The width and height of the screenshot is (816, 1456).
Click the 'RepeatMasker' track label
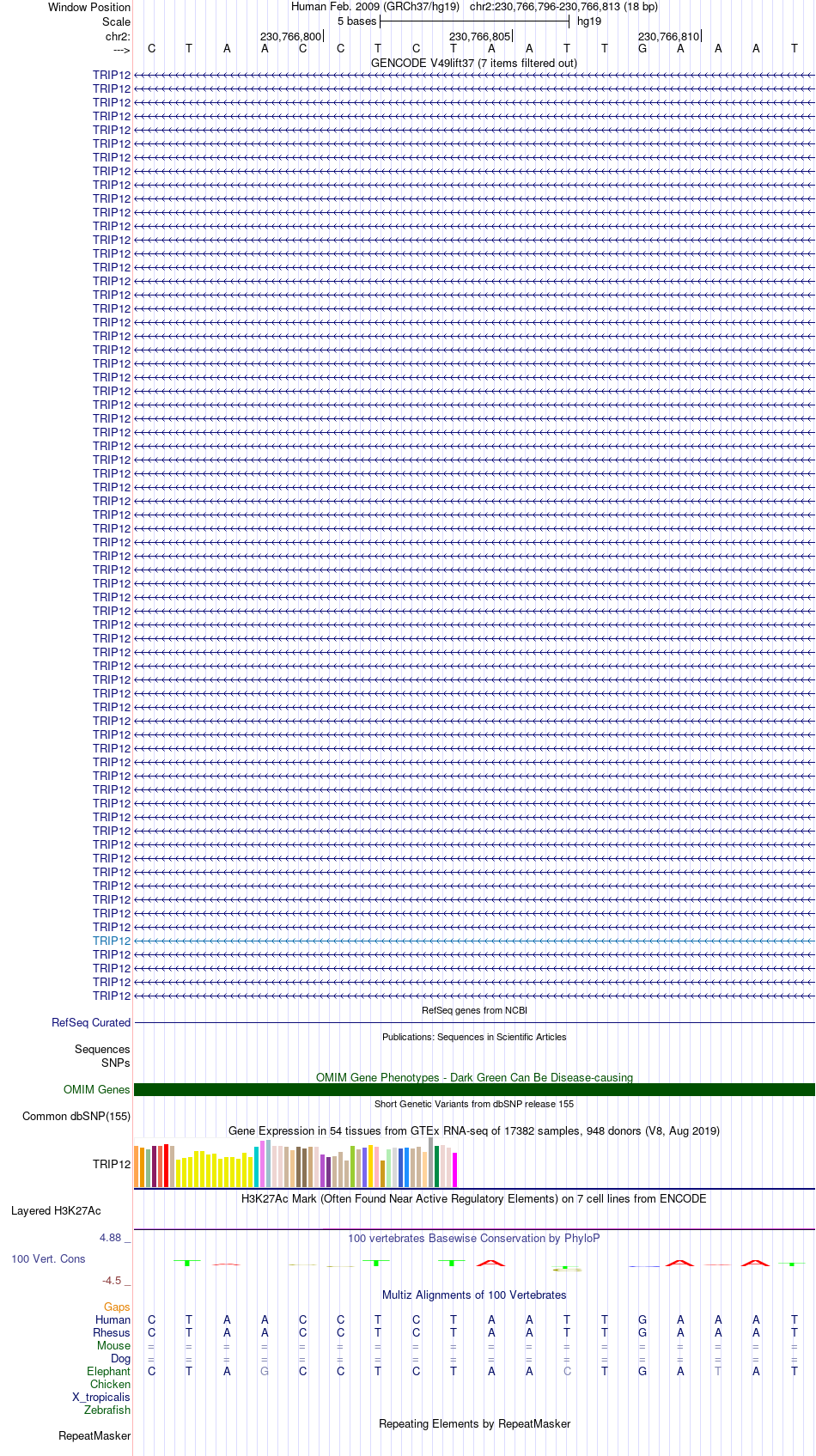pyautogui.click(x=94, y=1436)
